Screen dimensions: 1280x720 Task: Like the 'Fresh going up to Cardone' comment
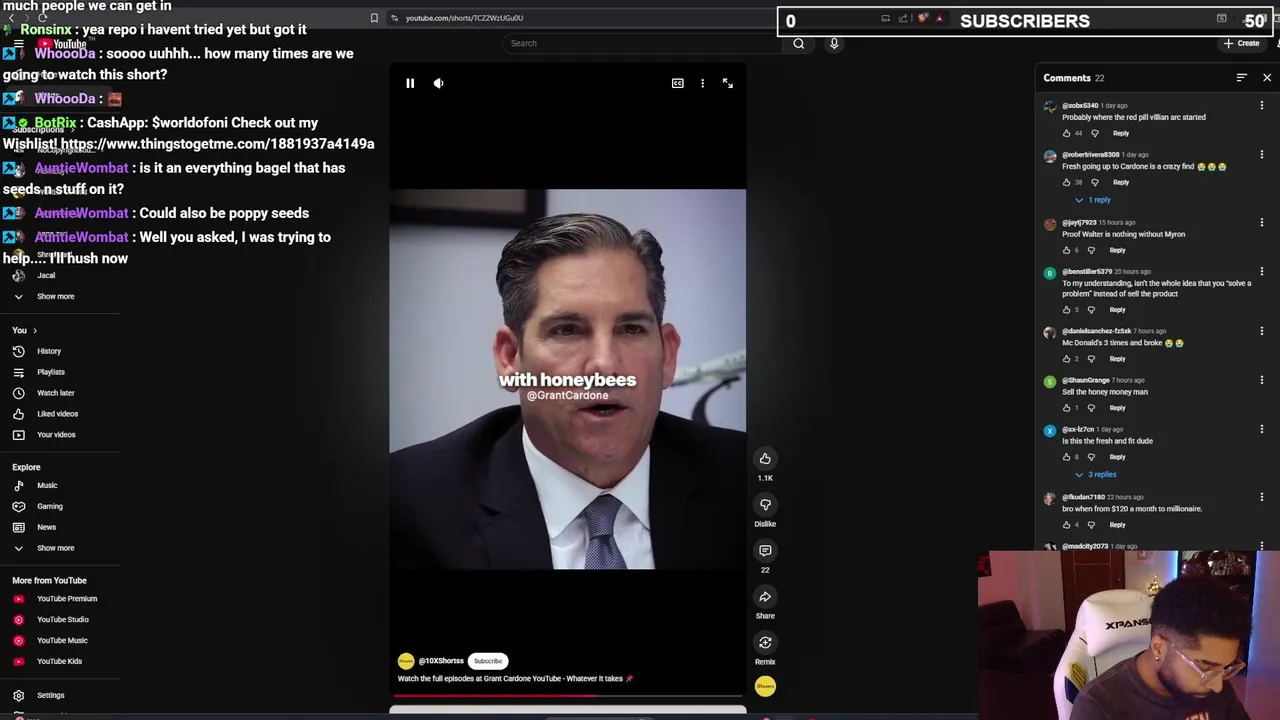1066,182
